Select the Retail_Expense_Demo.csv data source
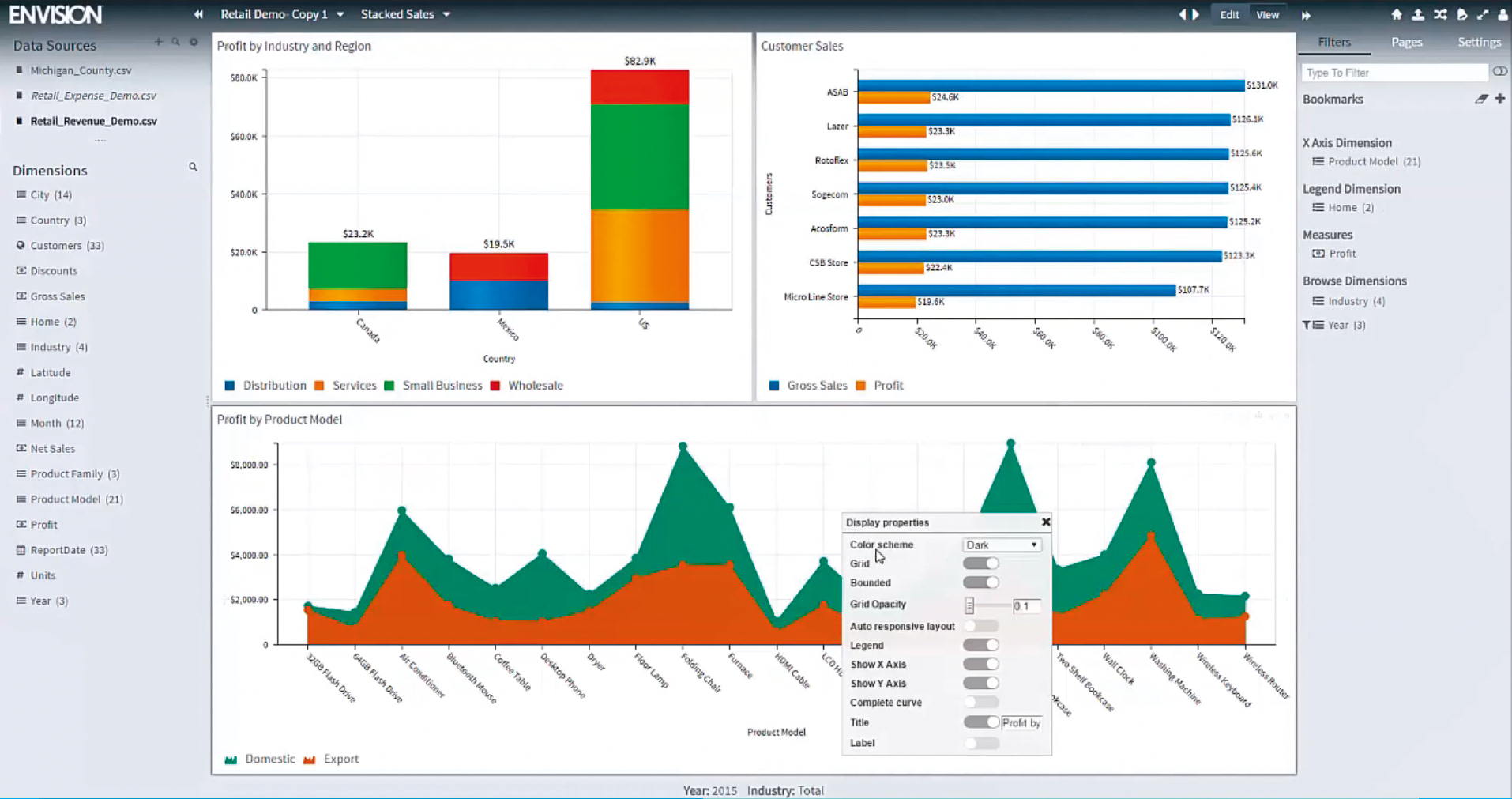Viewport: 1512px width, 799px height. pyautogui.click(x=93, y=96)
